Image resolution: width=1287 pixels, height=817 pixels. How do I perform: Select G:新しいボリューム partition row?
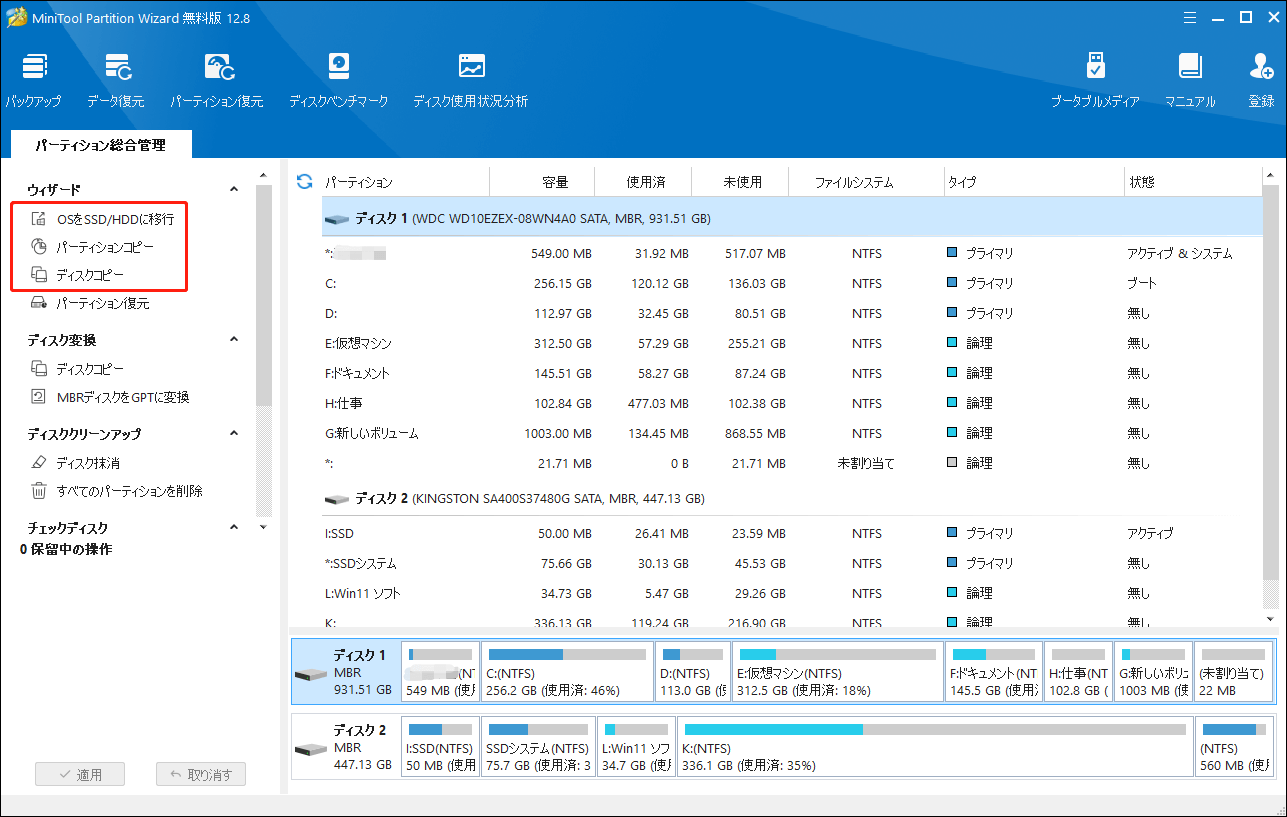(792, 433)
